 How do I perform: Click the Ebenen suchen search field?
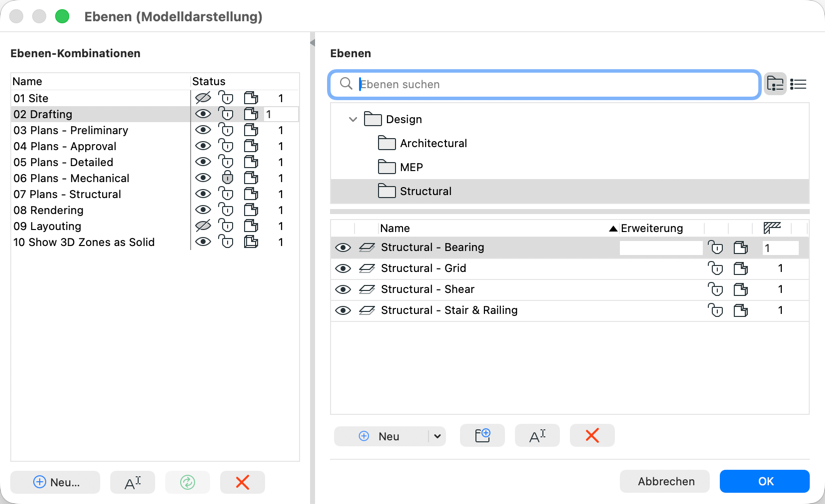pyautogui.click(x=544, y=84)
